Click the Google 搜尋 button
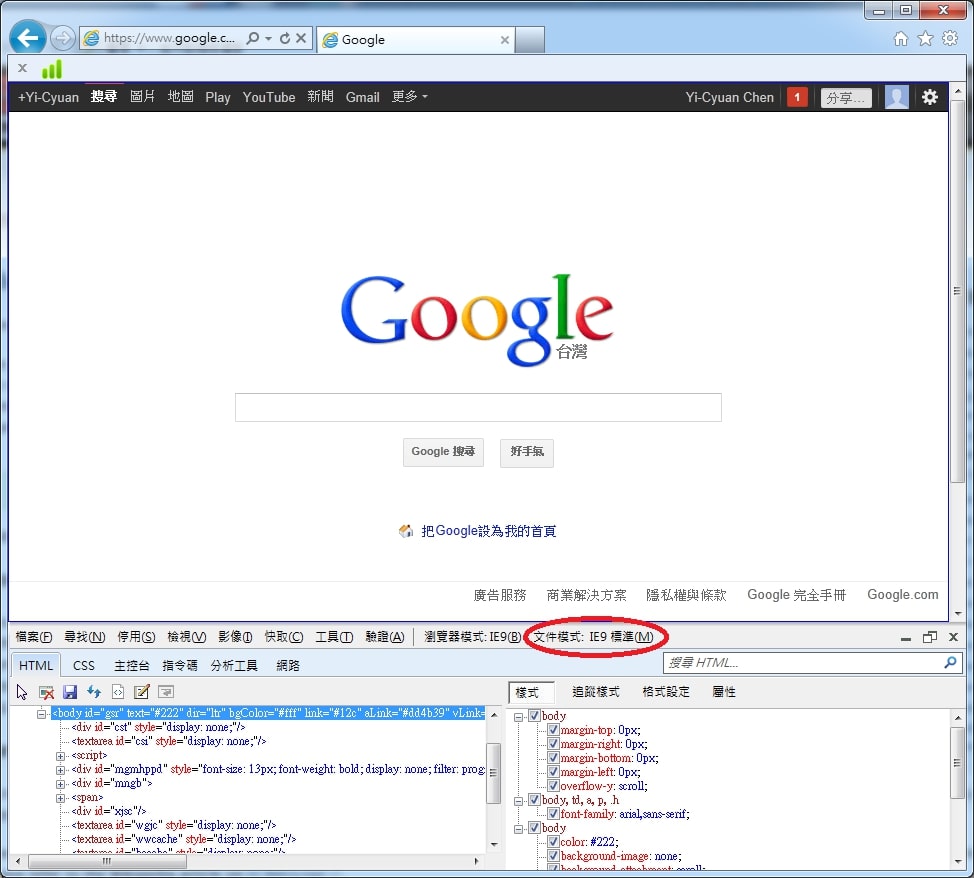 [x=443, y=452]
